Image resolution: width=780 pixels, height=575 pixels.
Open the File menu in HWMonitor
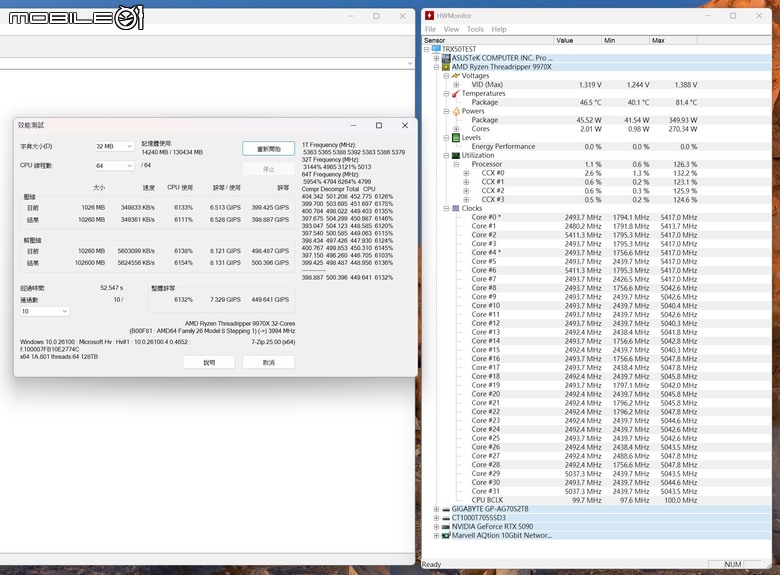click(430, 29)
